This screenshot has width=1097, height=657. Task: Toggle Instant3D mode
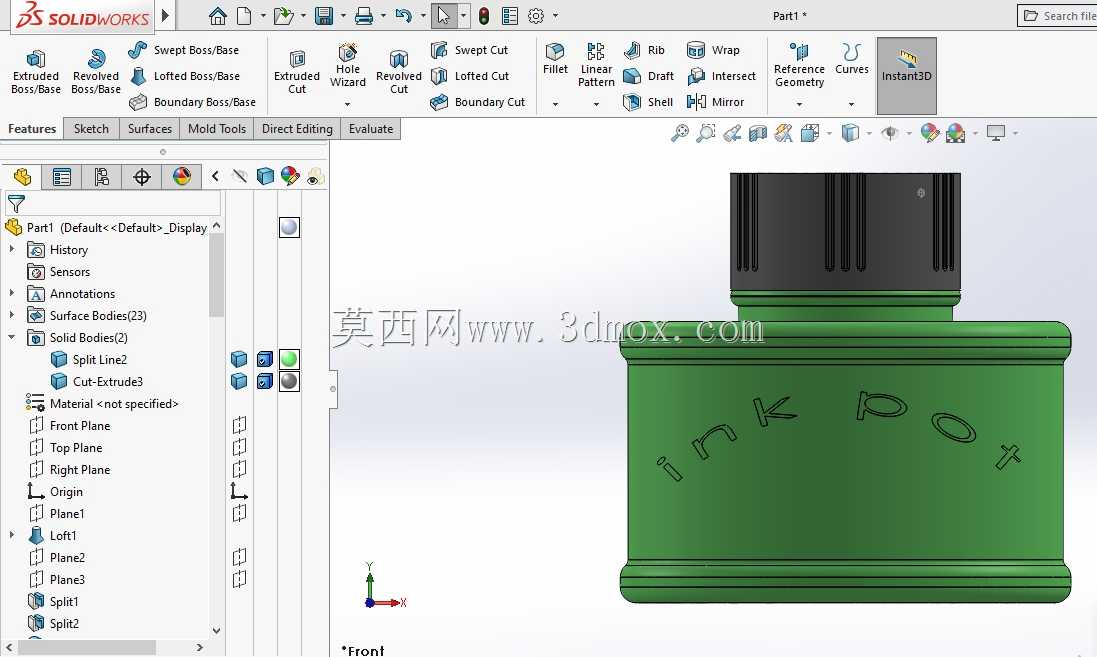pyautogui.click(x=906, y=76)
